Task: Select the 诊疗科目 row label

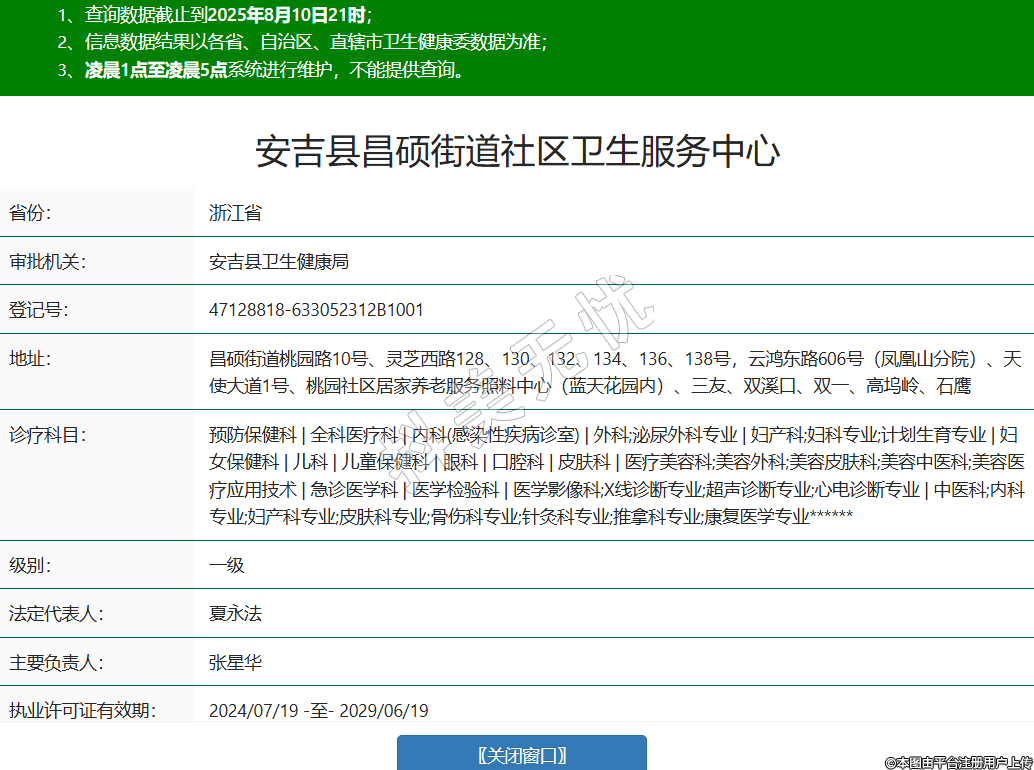Action: (x=47, y=435)
